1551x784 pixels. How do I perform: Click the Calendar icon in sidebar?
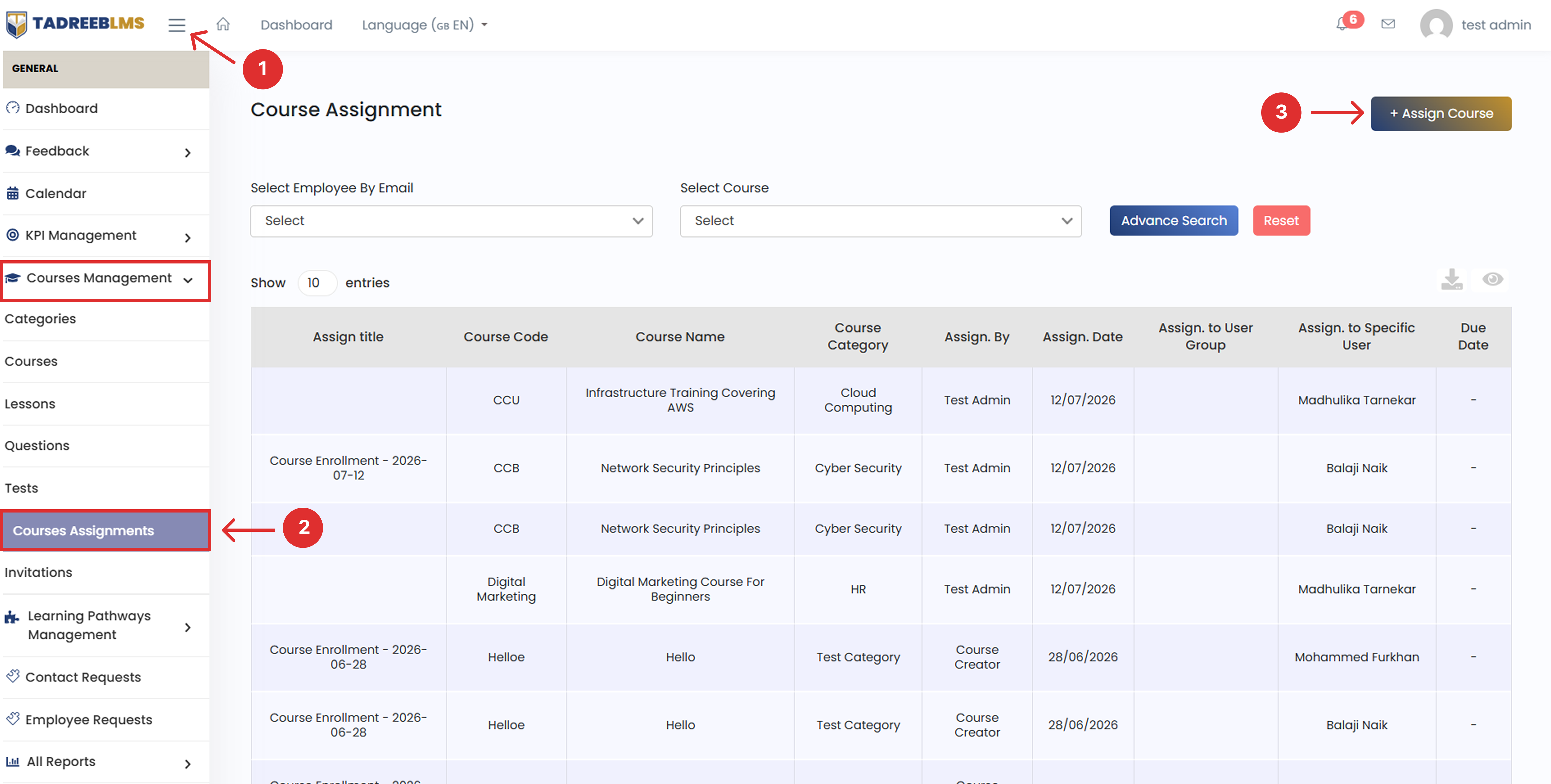[13, 193]
